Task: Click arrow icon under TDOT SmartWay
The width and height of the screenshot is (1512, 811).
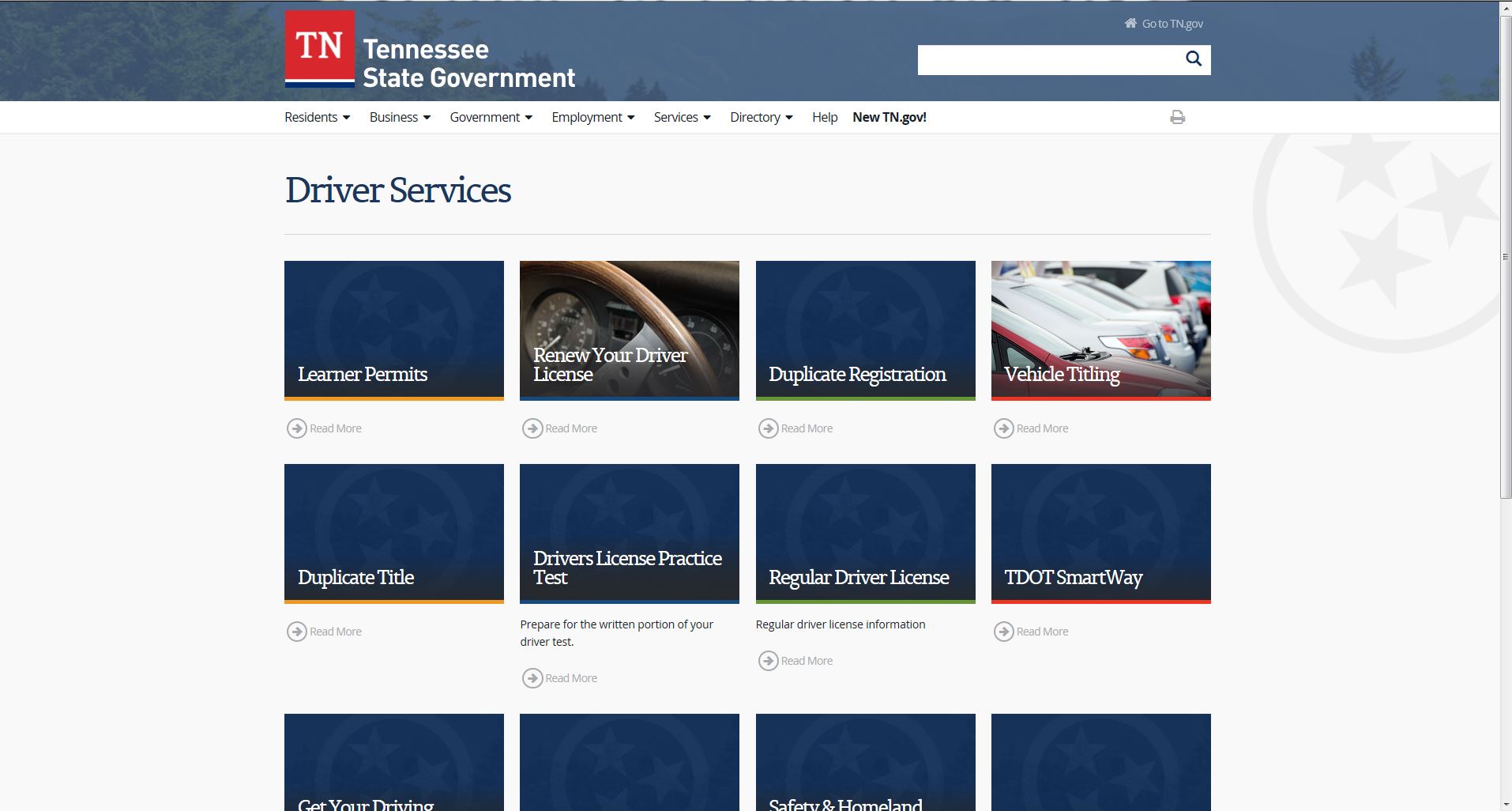Action: pos(1003,632)
